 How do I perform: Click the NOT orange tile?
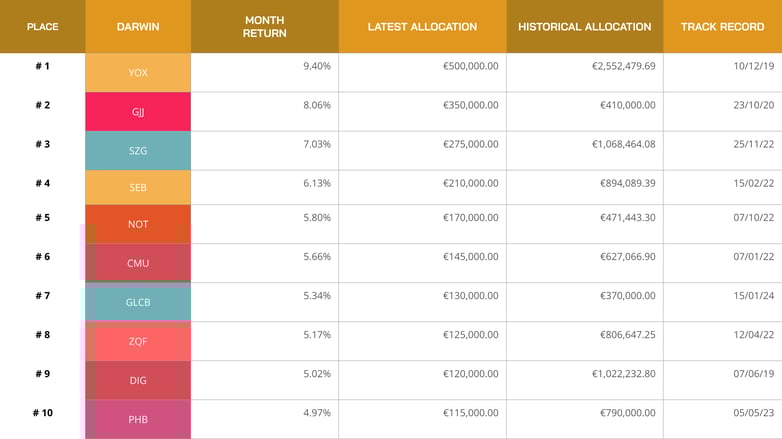click(138, 224)
